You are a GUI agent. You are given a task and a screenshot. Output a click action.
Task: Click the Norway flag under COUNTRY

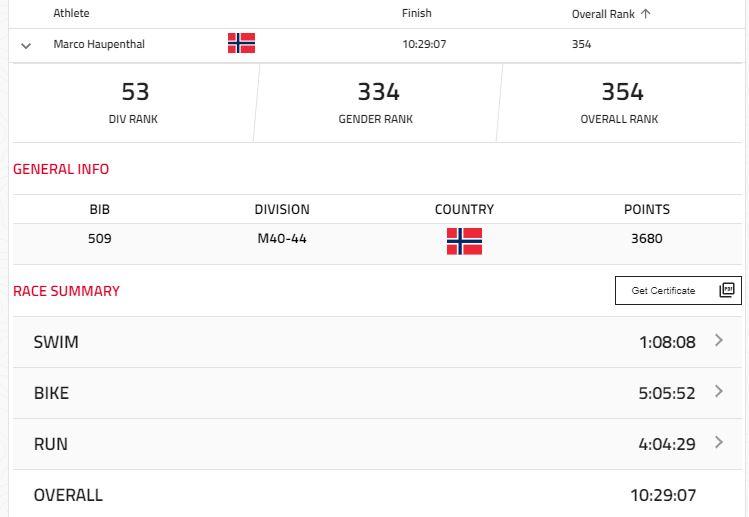coord(464,241)
